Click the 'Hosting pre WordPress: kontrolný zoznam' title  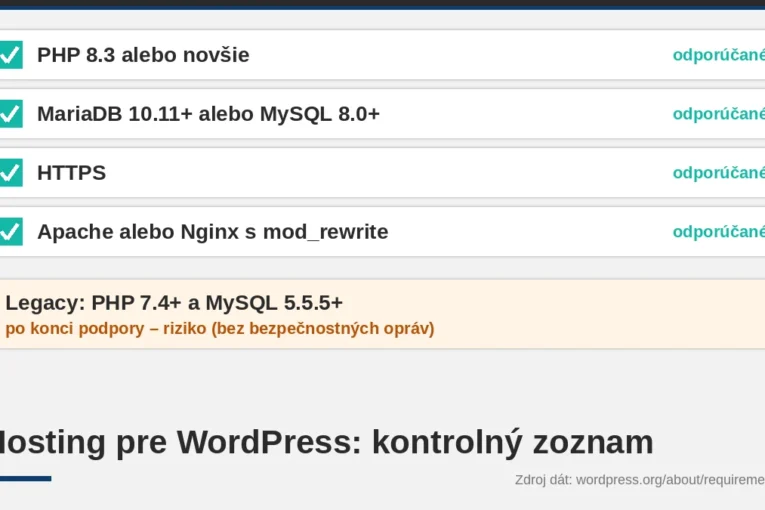pyautogui.click(x=326, y=442)
